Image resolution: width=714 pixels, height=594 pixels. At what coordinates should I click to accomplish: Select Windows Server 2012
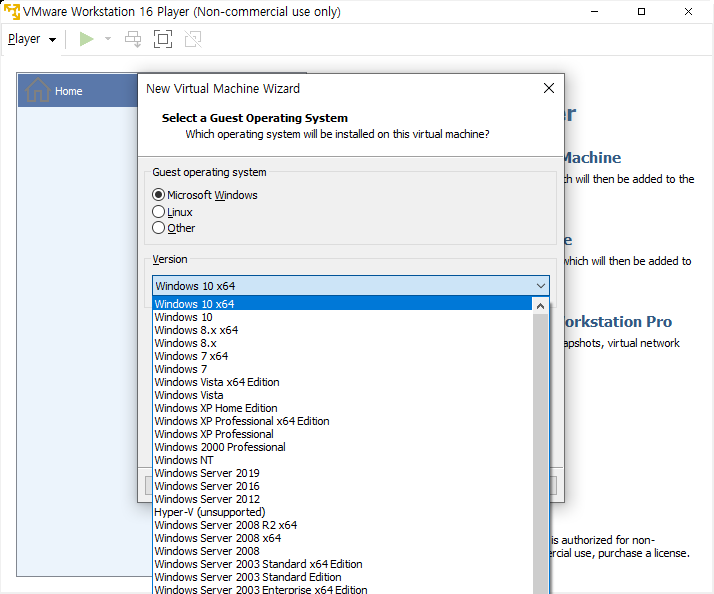point(342,499)
